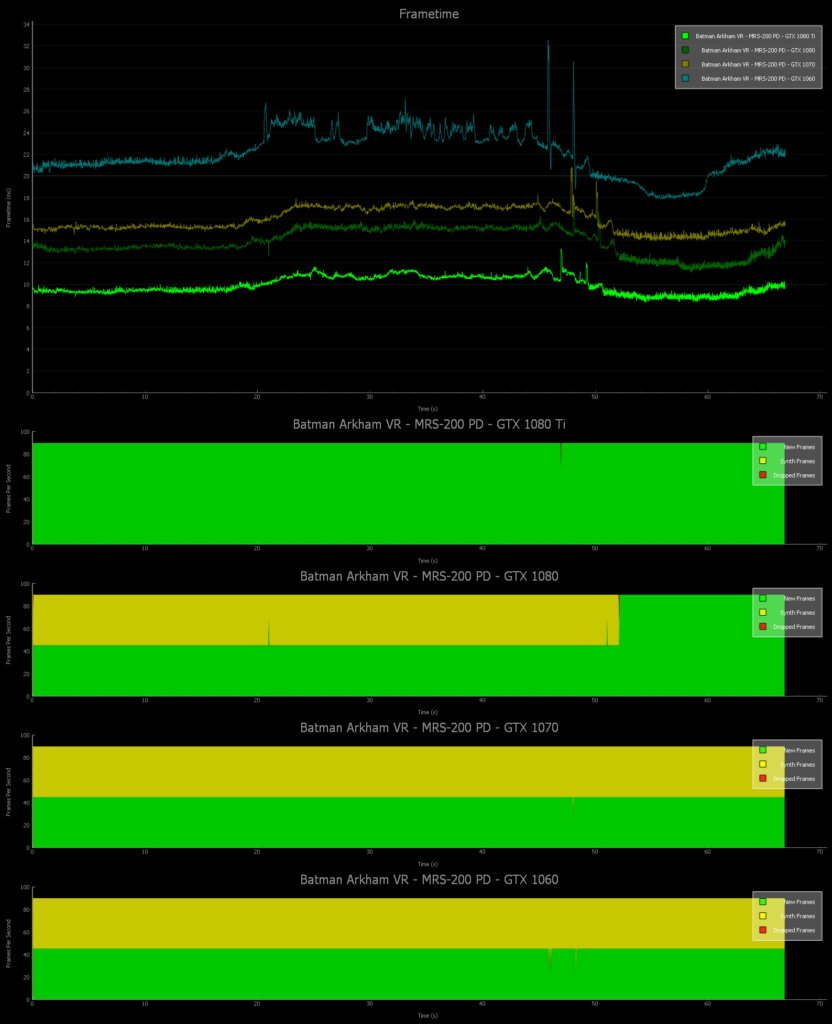Click the 'Frametime (ms)' vertical axis label
832x1024 pixels.
coord(8,207)
